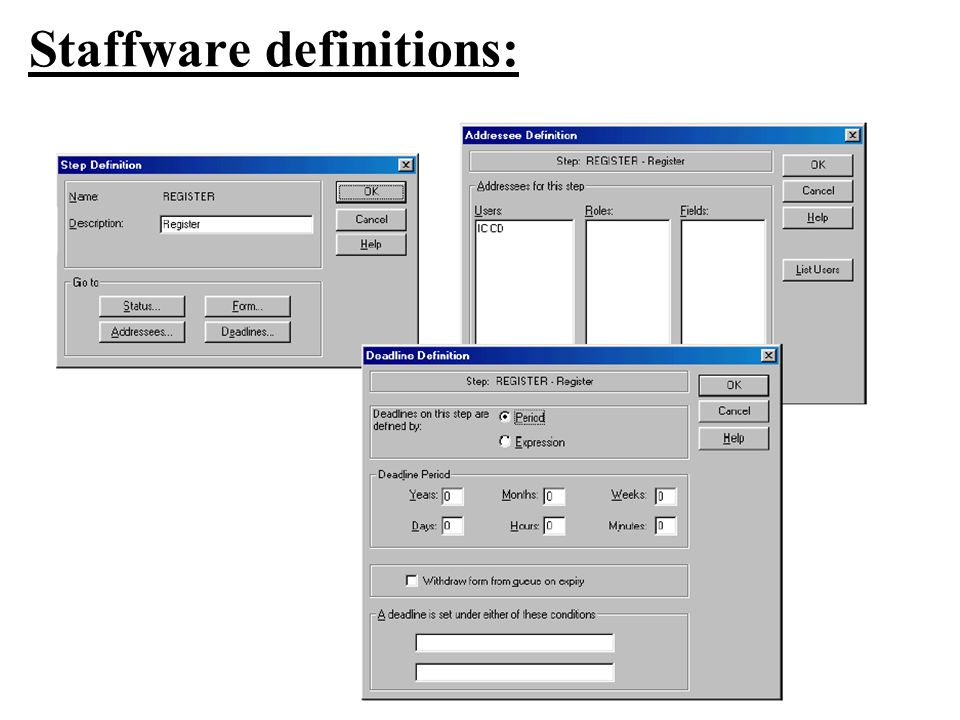Screen dimensions: 960x720
Task: Click OK in Addressee Definition dialog
Action: click(817, 165)
